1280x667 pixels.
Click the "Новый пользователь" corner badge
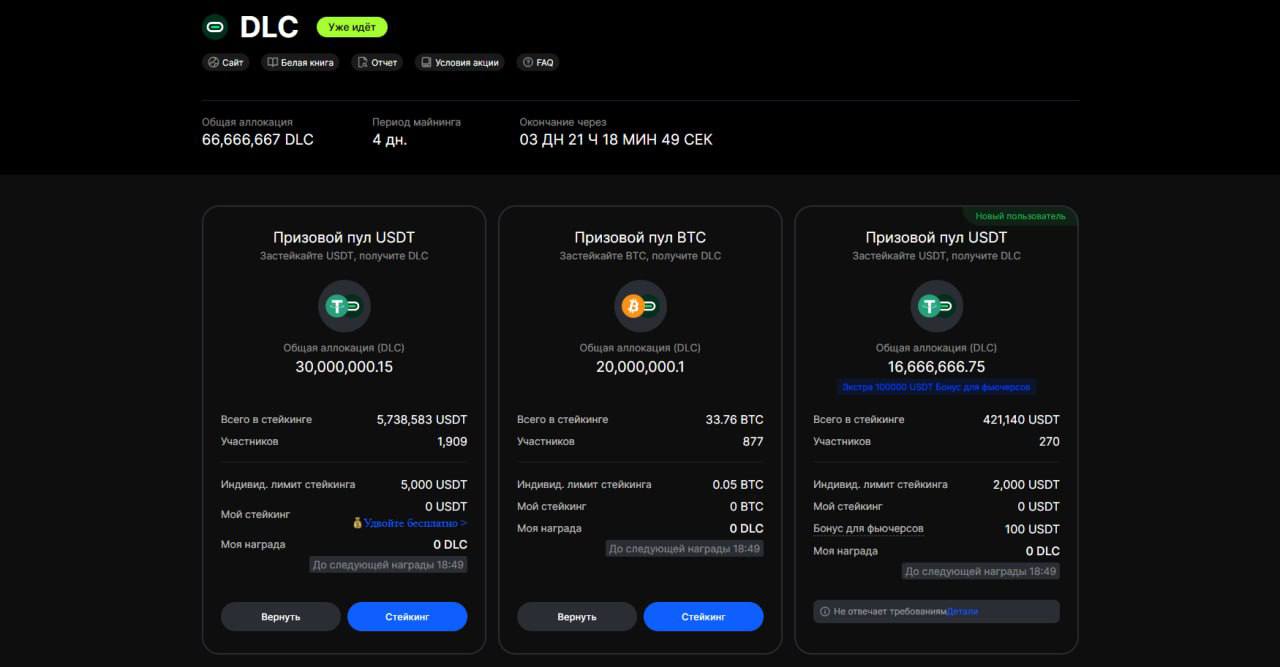tap(1020, 216)
